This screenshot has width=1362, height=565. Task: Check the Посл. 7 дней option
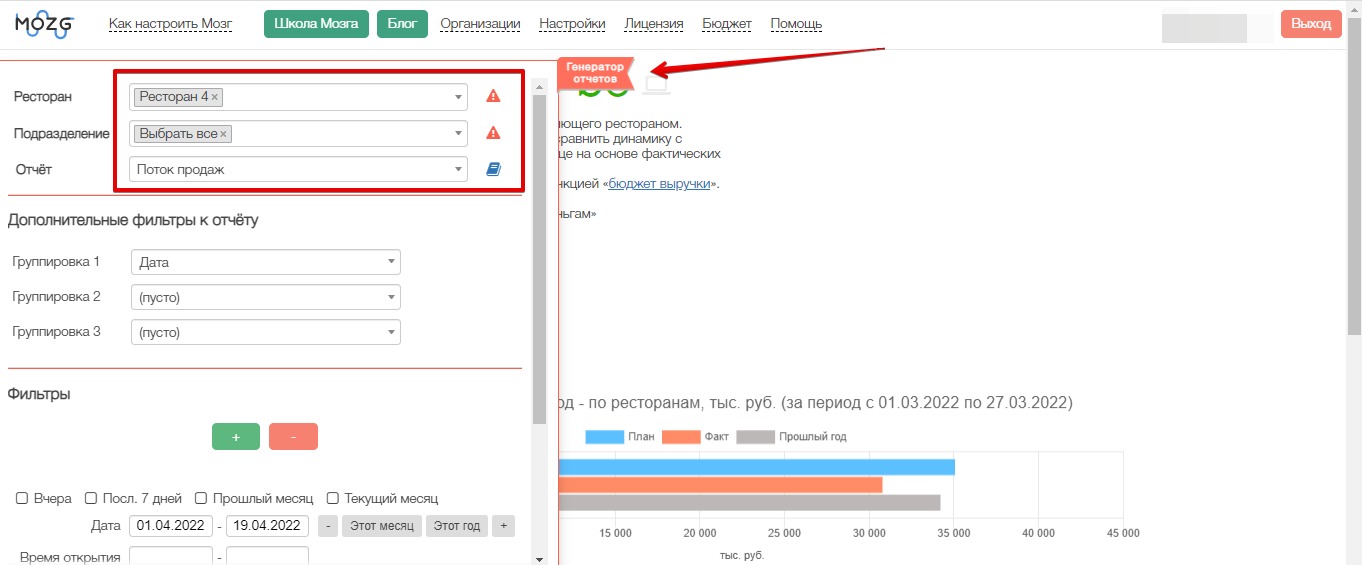[91, 498]
